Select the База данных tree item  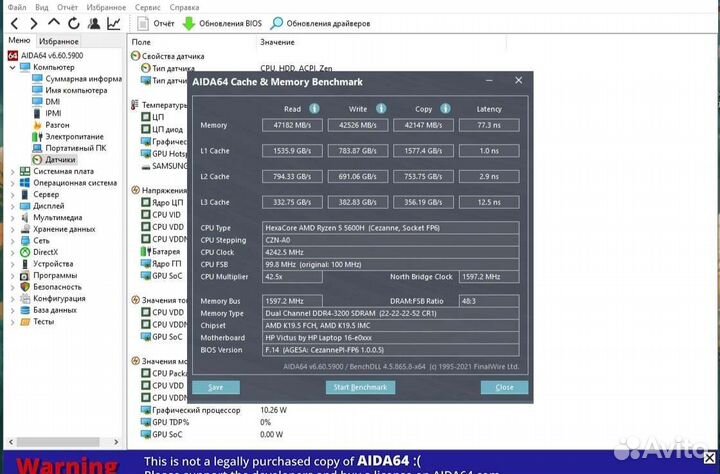point(48,310)
